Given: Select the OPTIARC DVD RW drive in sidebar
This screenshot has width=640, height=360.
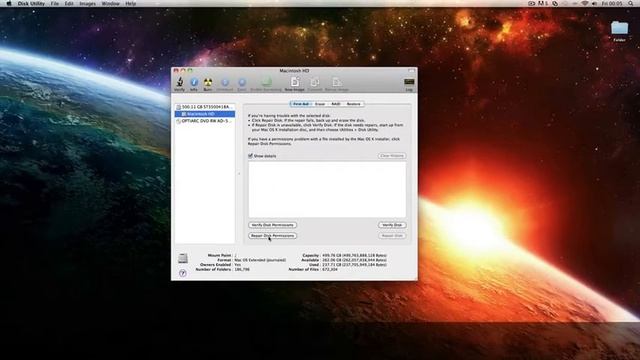Looking at the screenshot, I should [205, 121].
